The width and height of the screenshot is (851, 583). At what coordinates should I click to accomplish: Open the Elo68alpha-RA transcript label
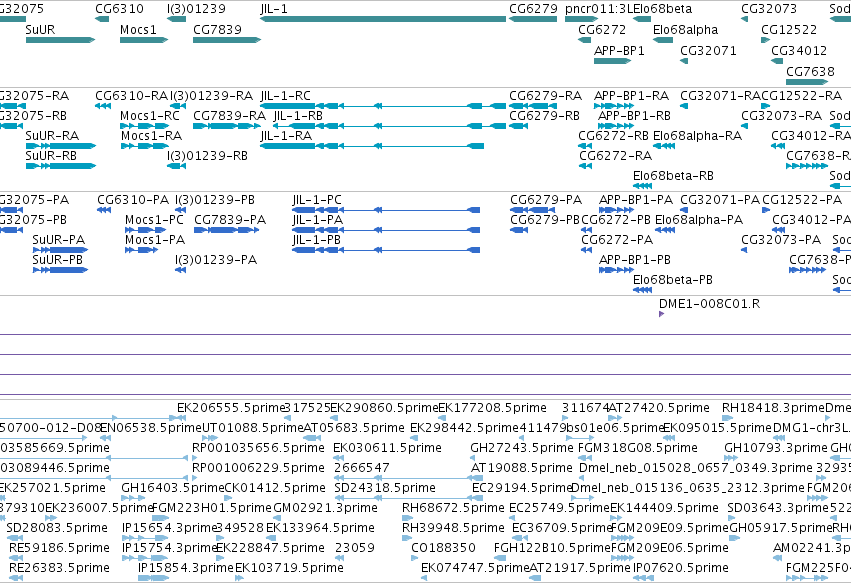(697, 135)
